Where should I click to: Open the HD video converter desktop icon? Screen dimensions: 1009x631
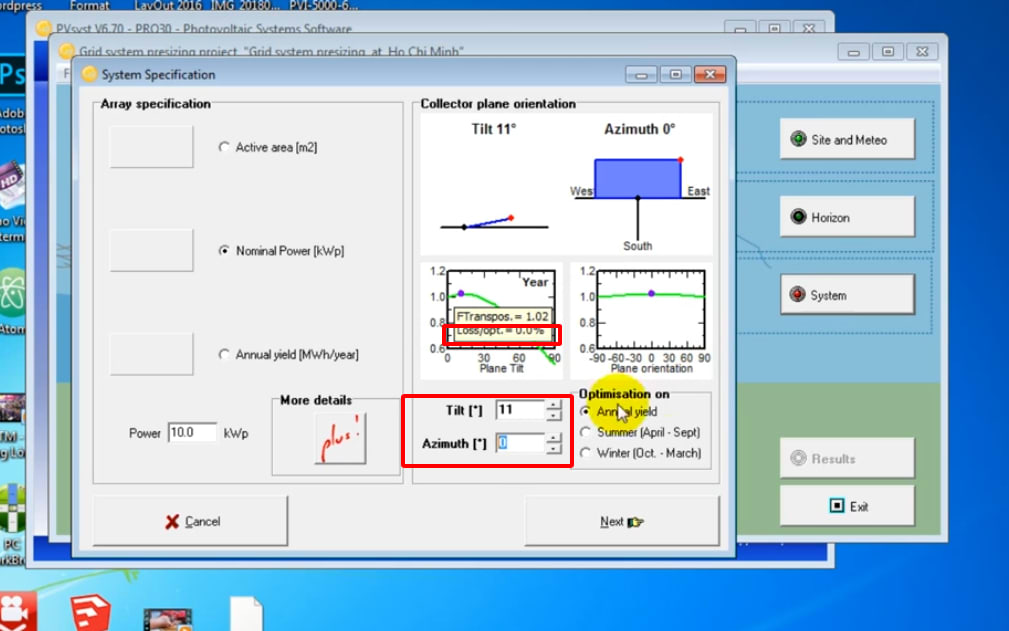(x=12, y=185)
